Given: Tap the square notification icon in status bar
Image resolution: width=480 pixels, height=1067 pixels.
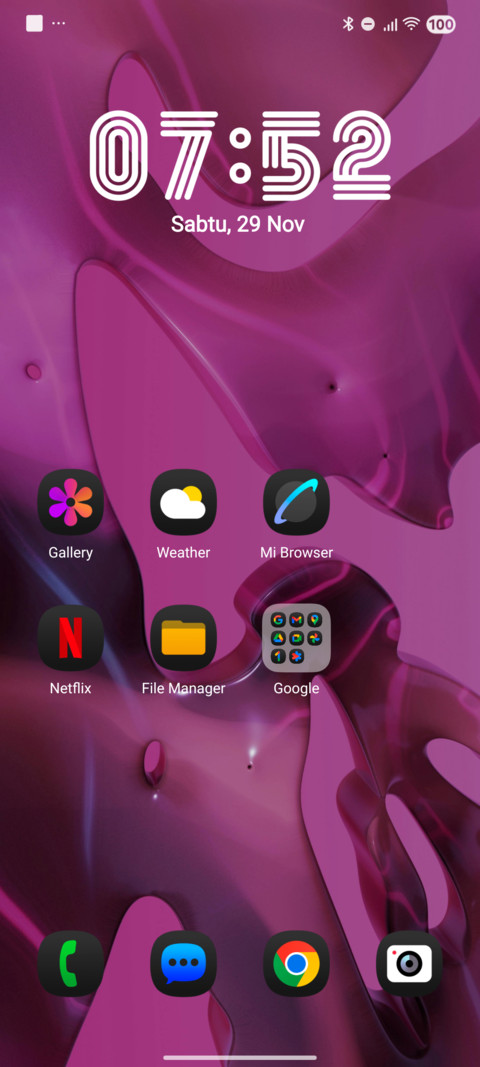Looking at the screenshot, I should (34, 24).
